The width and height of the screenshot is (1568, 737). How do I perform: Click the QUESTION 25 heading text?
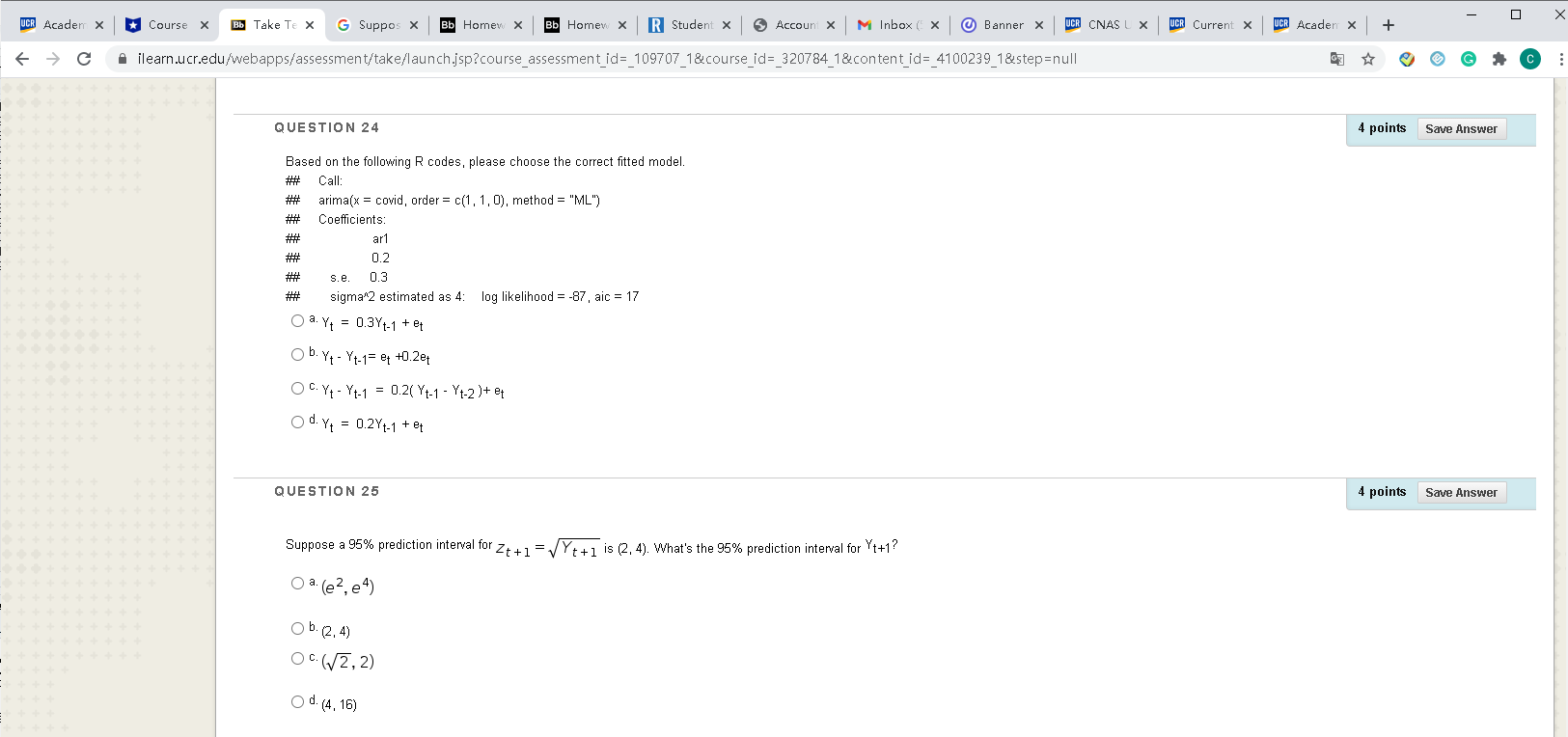[326, 491]
